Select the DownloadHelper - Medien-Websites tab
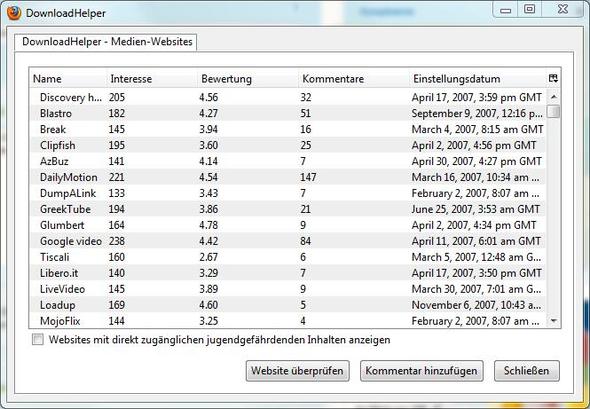The height and width of the screenshot is (409, 590). (106, 41)
